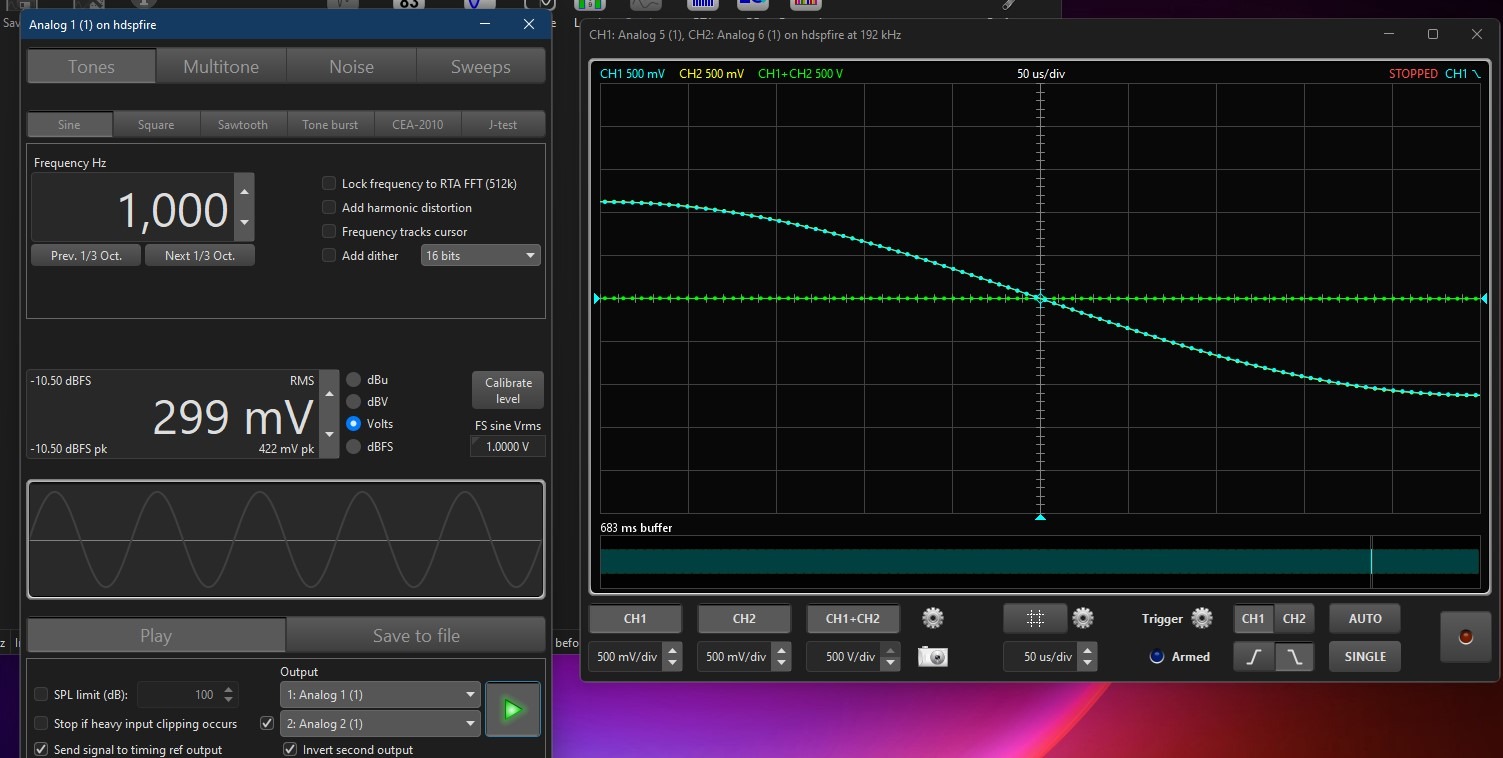
Task: Enable SPL limit (dB) checkbox
Action: [41, 694]
